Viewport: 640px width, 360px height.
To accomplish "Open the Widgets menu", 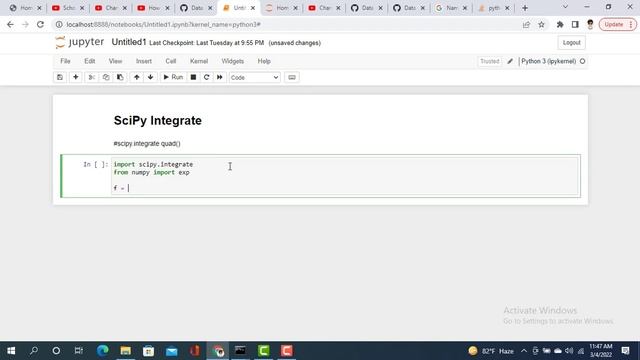I will (233, 61).
